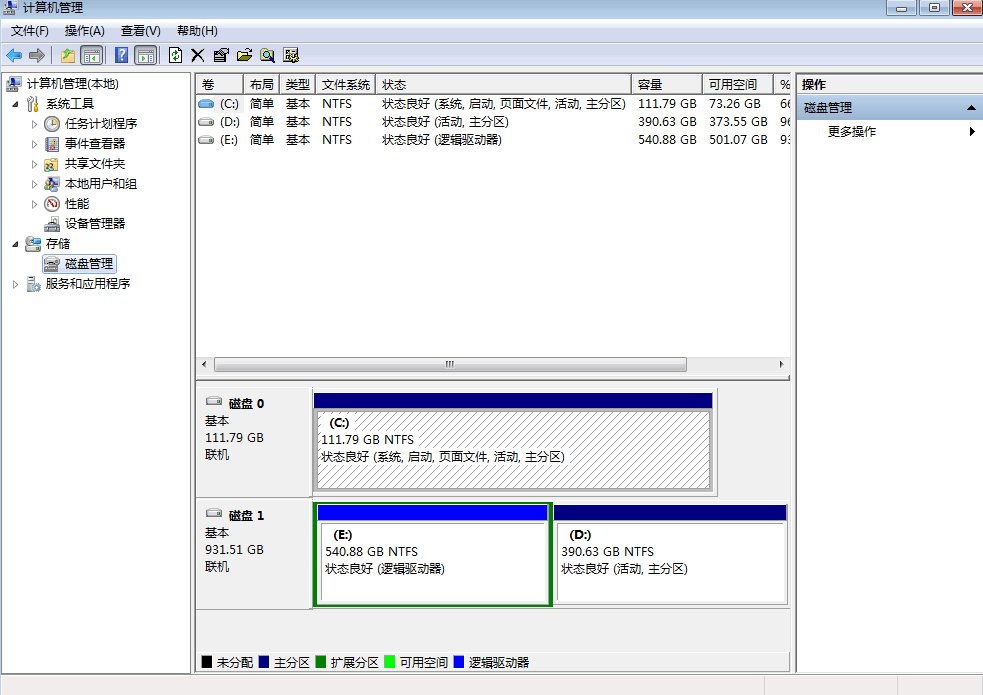Sort by the 容量 column header
The height and width of the screenshot is (695, 983).
click(x=666, y=85)
